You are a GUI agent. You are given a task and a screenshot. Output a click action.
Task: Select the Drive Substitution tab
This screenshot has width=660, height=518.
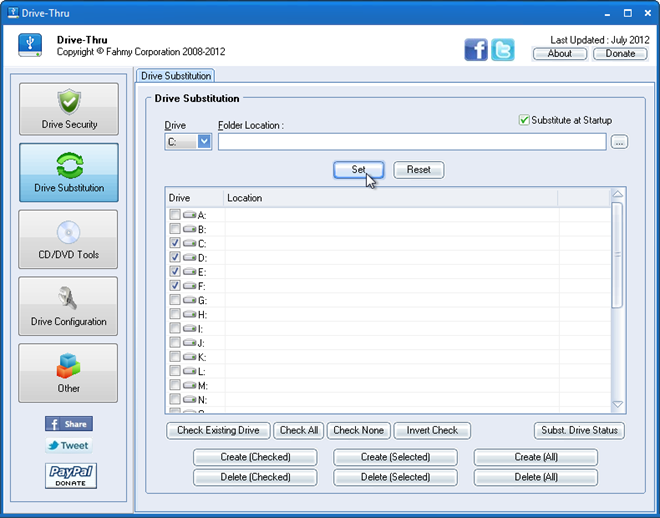(x=175, y=76)
